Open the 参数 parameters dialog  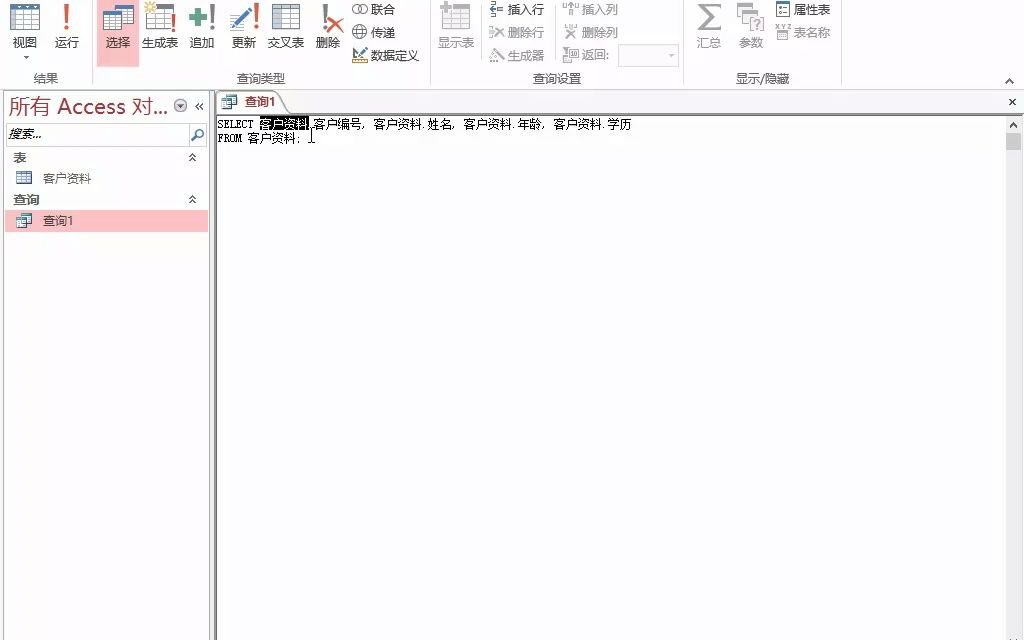click(x=750, y=27)
